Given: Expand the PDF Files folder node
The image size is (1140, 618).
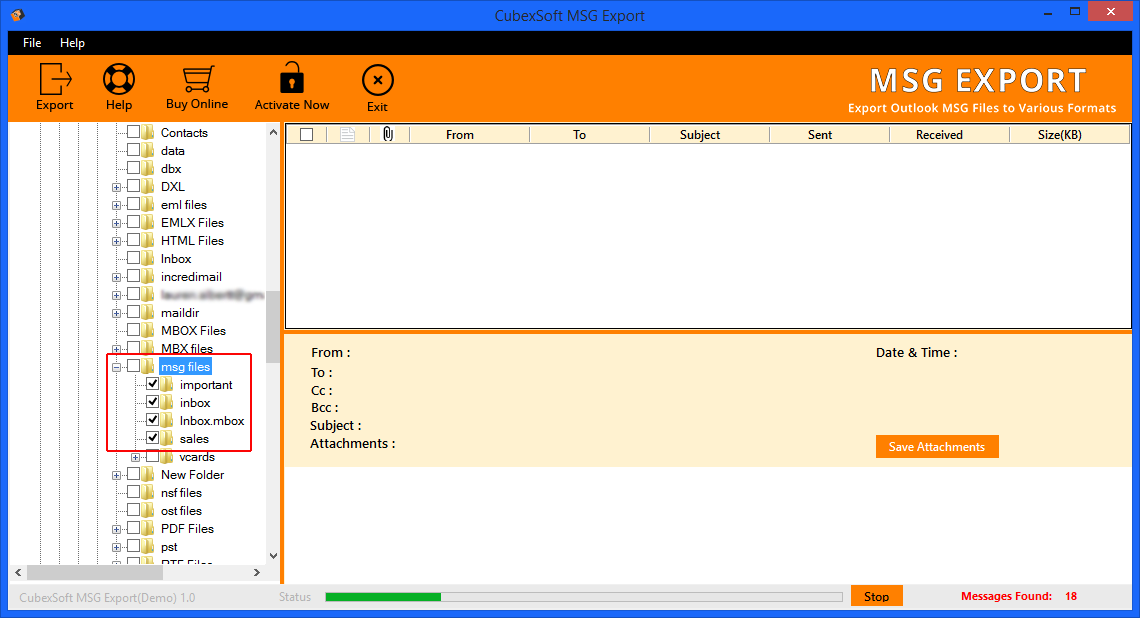Looking at the screenshot, I should coord(116,529).
